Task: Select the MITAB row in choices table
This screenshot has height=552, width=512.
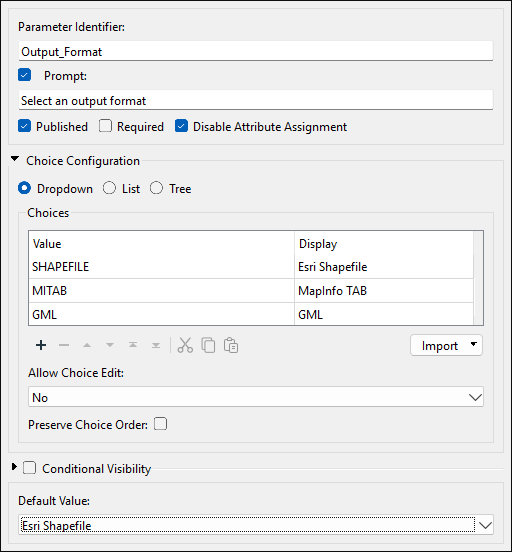Action: click(x=251, y=291)
